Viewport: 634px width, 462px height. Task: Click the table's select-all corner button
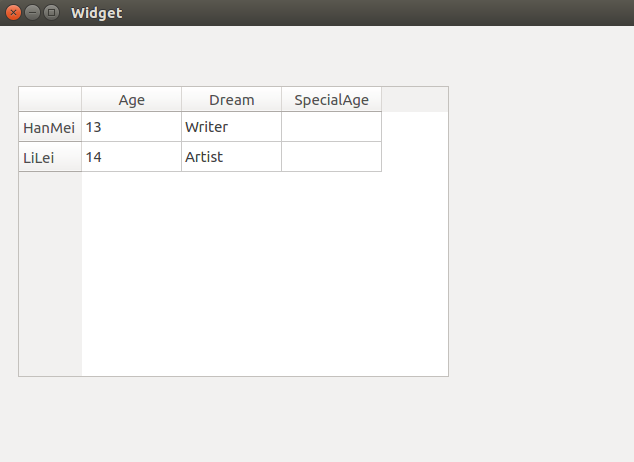(50, 99)
